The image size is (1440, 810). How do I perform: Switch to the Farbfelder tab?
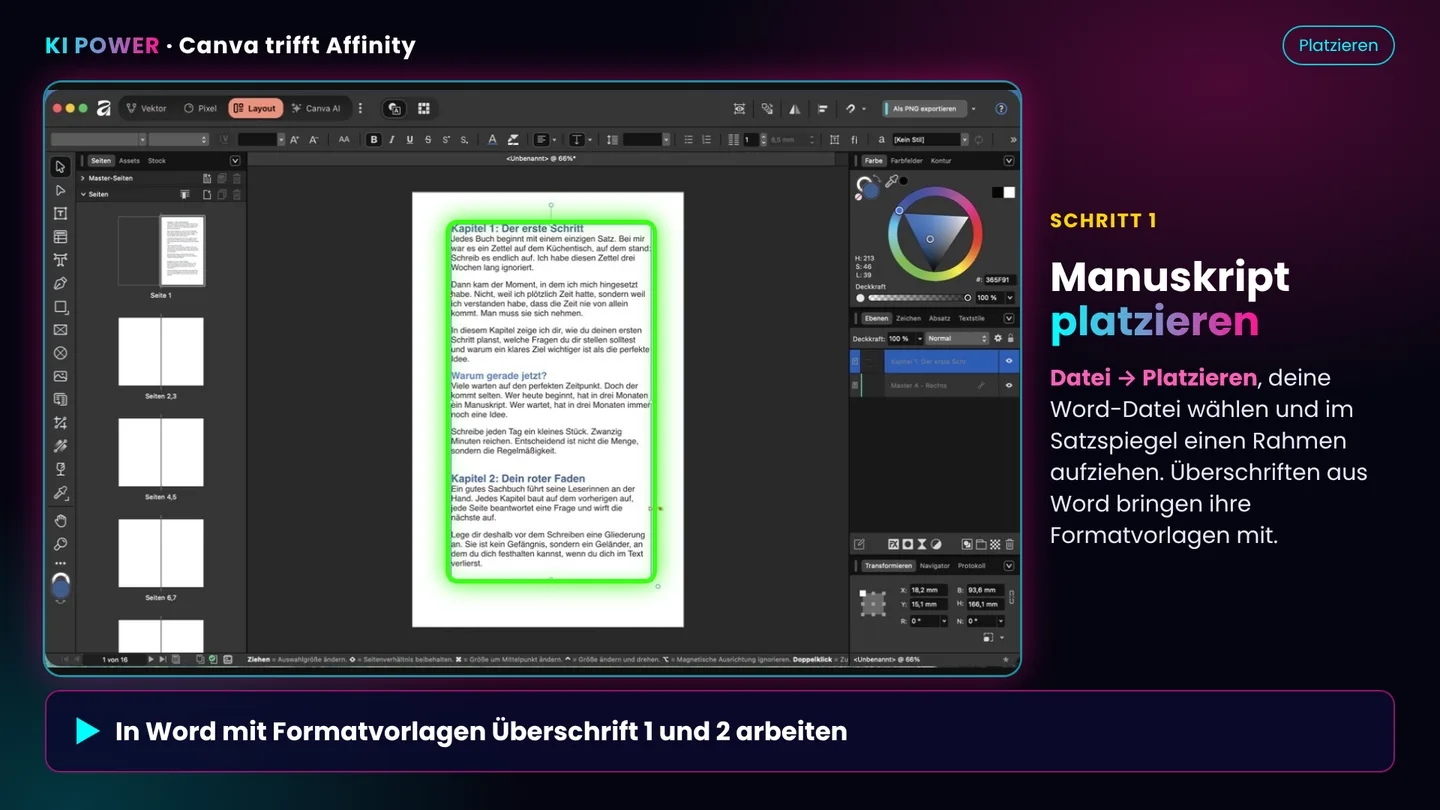point(907,161)
